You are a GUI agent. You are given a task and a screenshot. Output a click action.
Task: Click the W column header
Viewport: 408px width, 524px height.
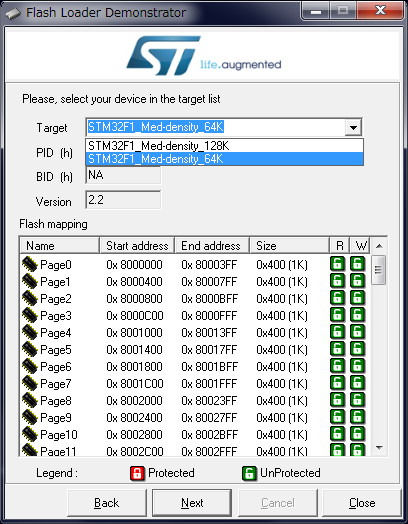click(360, 246)
